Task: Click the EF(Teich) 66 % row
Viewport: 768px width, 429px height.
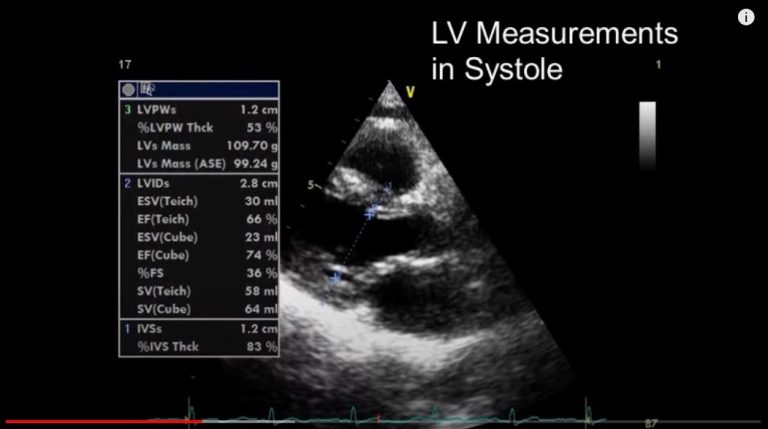Action: pos(199,219)
